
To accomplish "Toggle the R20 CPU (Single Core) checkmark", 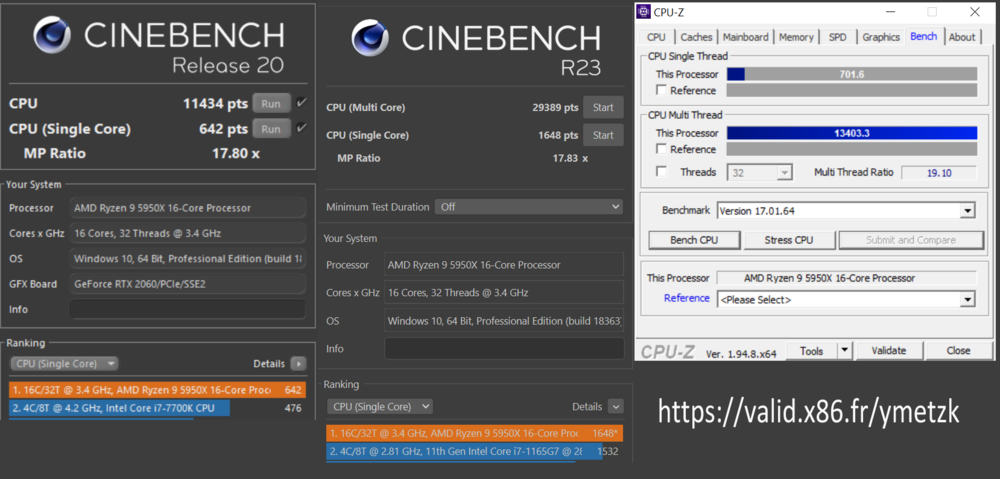I will pos(302,128).
